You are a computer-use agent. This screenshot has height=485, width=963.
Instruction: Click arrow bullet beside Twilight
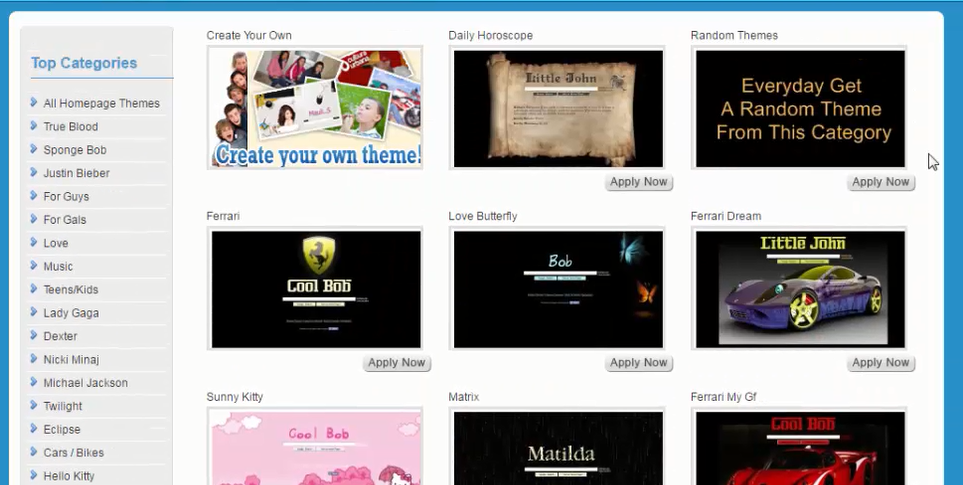(x=34, y=406)
